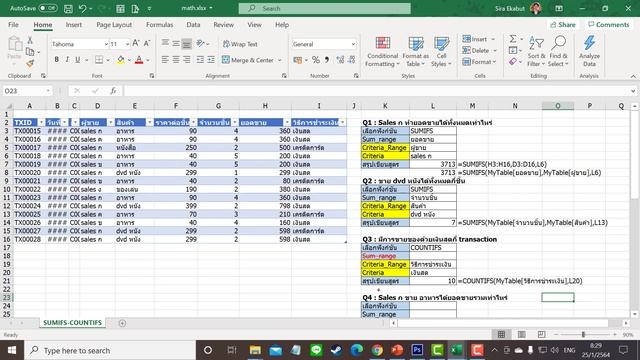Click the Search box in title bar
The height and width of the screenshot is (360, 640).
[324, 8]
